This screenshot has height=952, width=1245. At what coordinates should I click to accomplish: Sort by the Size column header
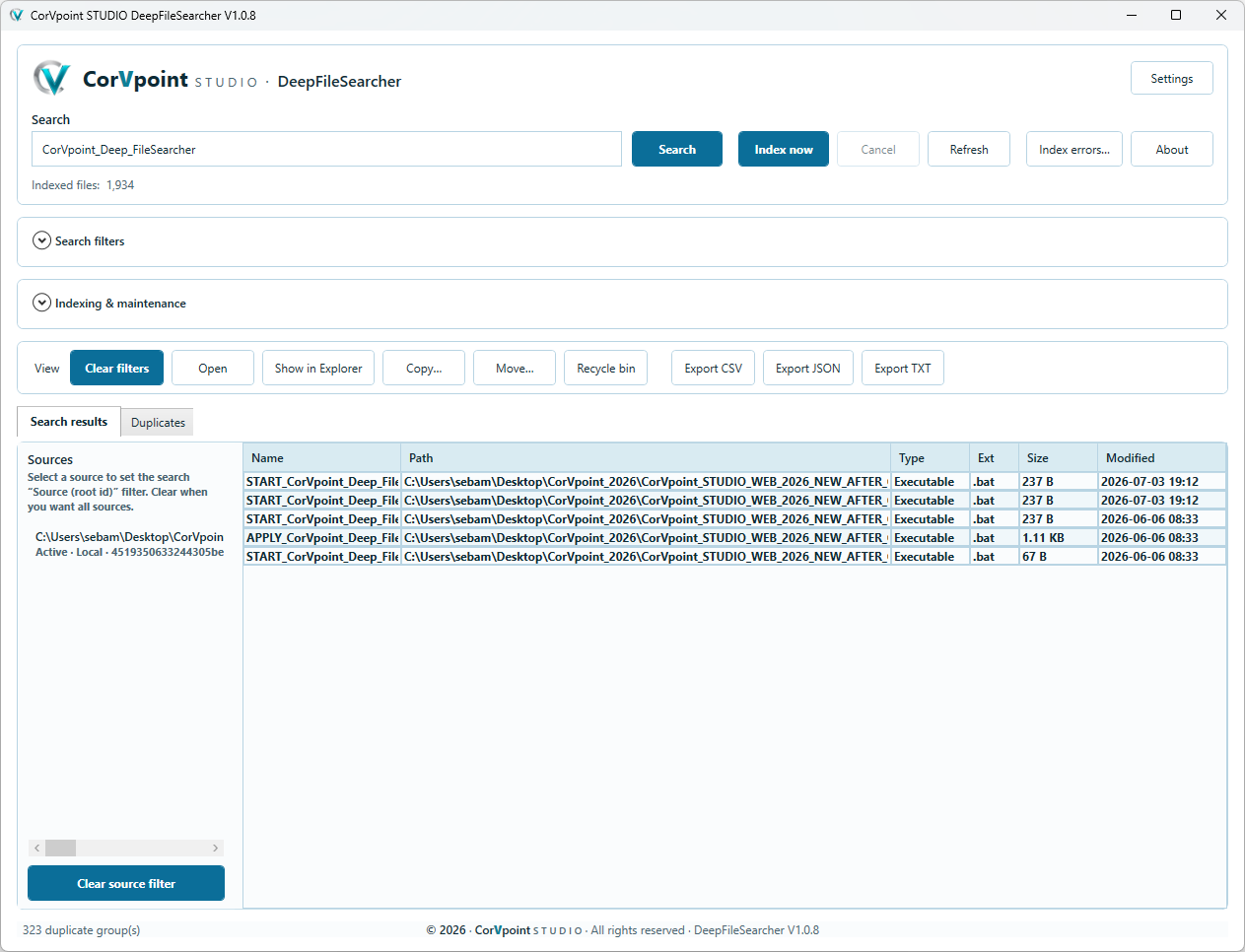pyautogui.click(x=1059, y=457)
